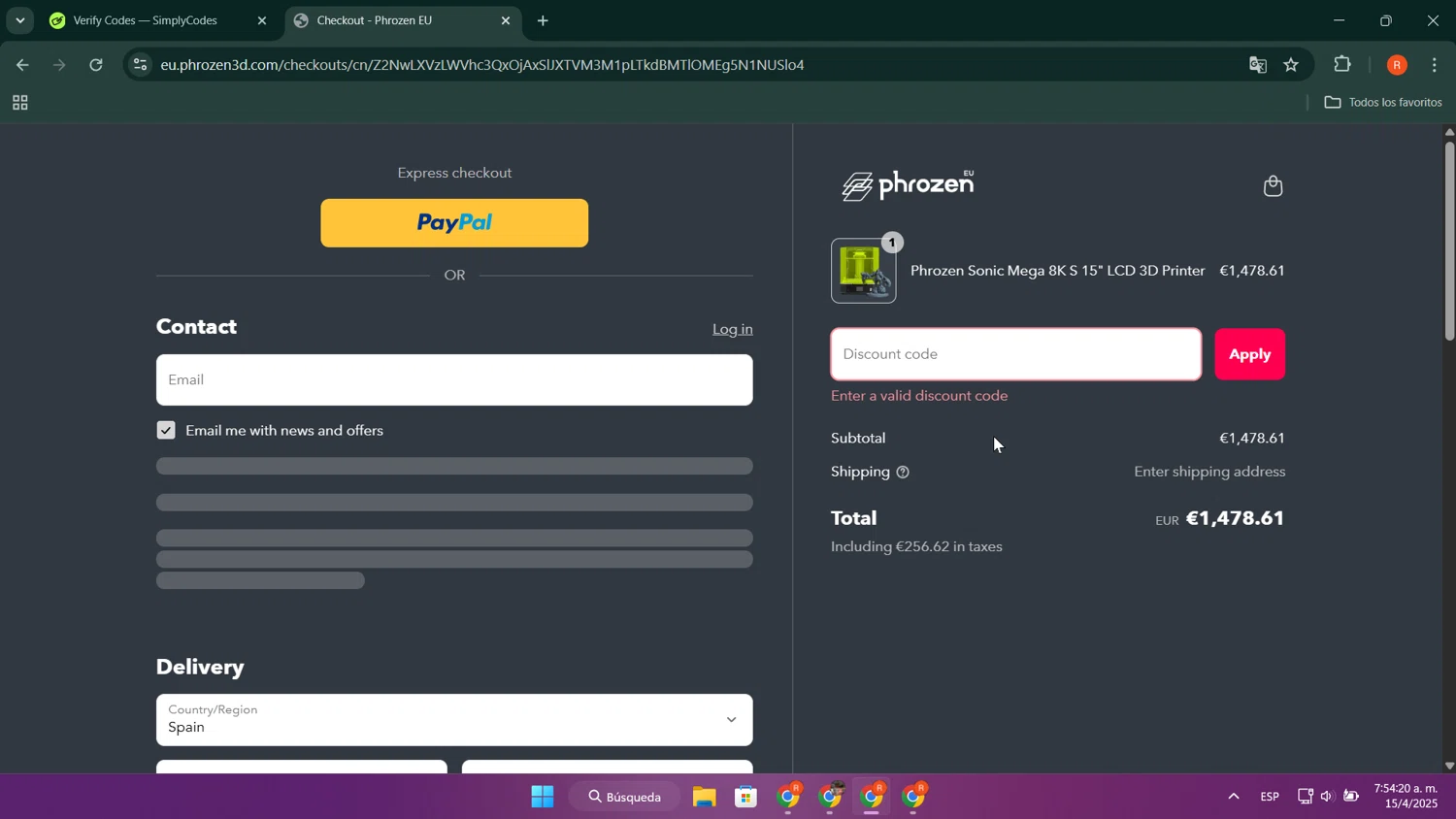Click the Log in link
Viewport: 1456px width, 819px height.
click(x=733, y=329)
